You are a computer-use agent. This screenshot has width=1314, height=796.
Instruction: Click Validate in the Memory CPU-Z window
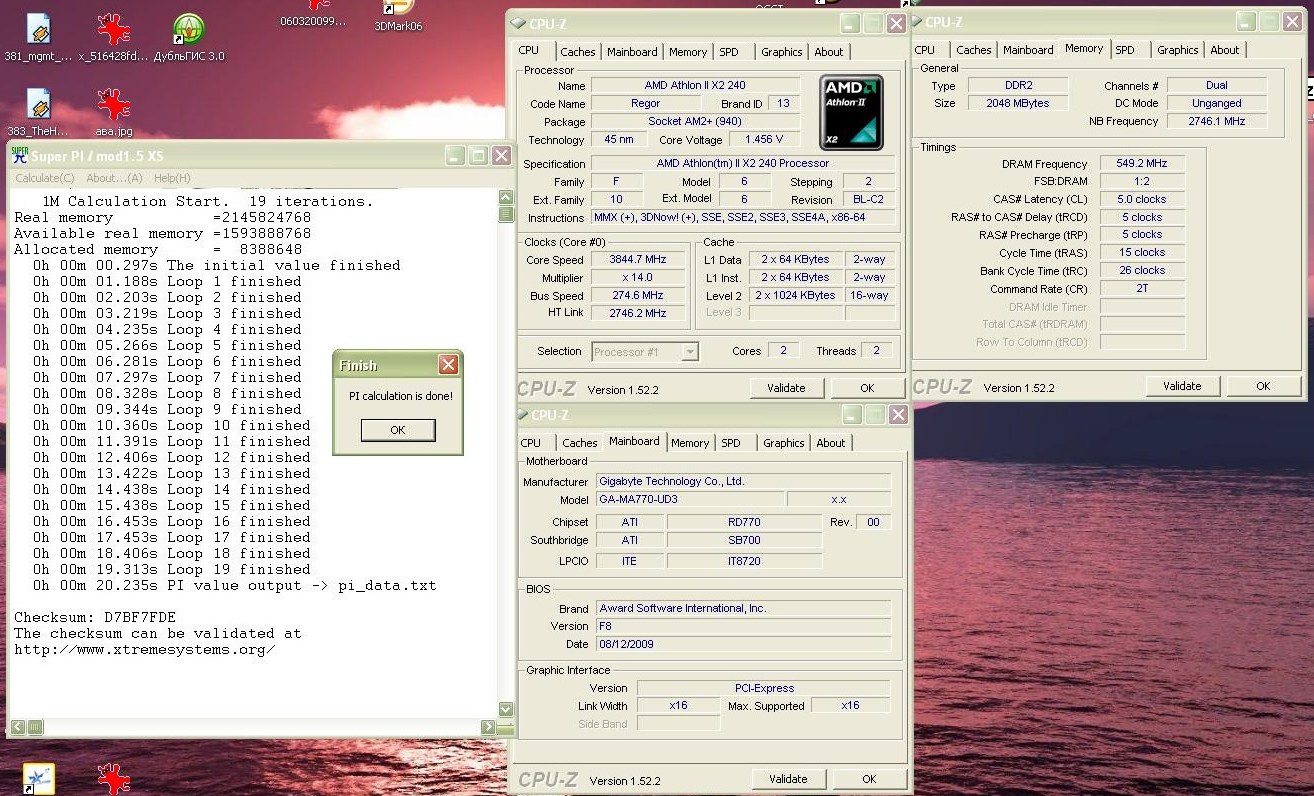pyautogui.click(x=1182, y=386)
